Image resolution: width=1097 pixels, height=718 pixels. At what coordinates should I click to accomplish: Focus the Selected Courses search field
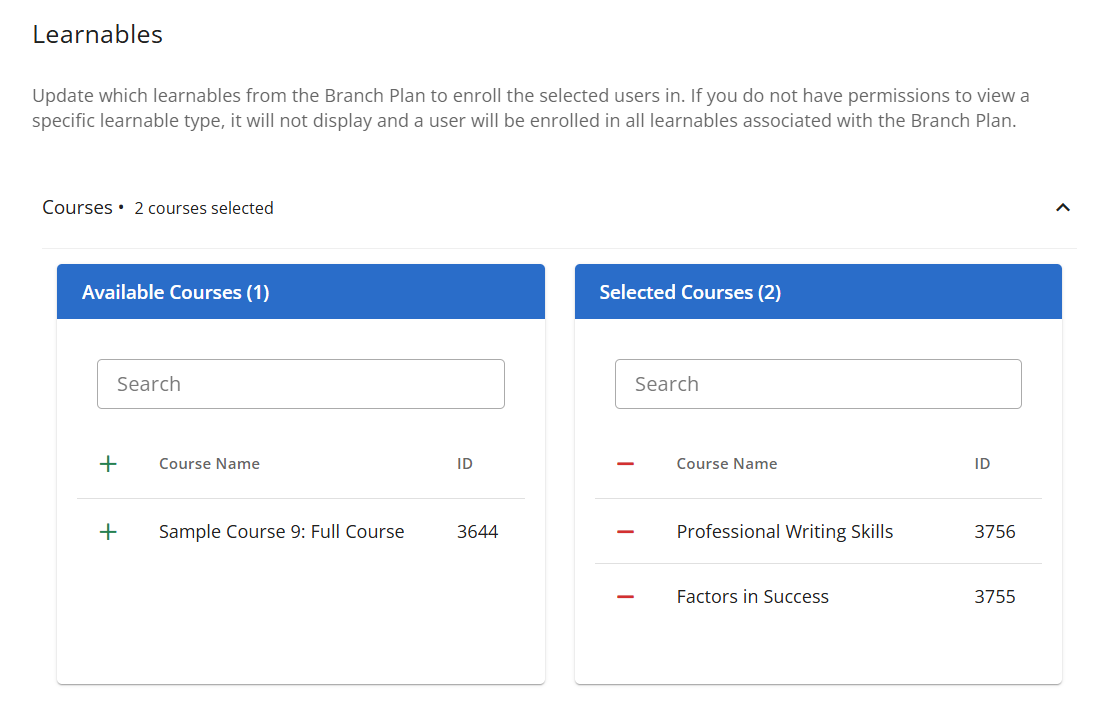point(818,384)
